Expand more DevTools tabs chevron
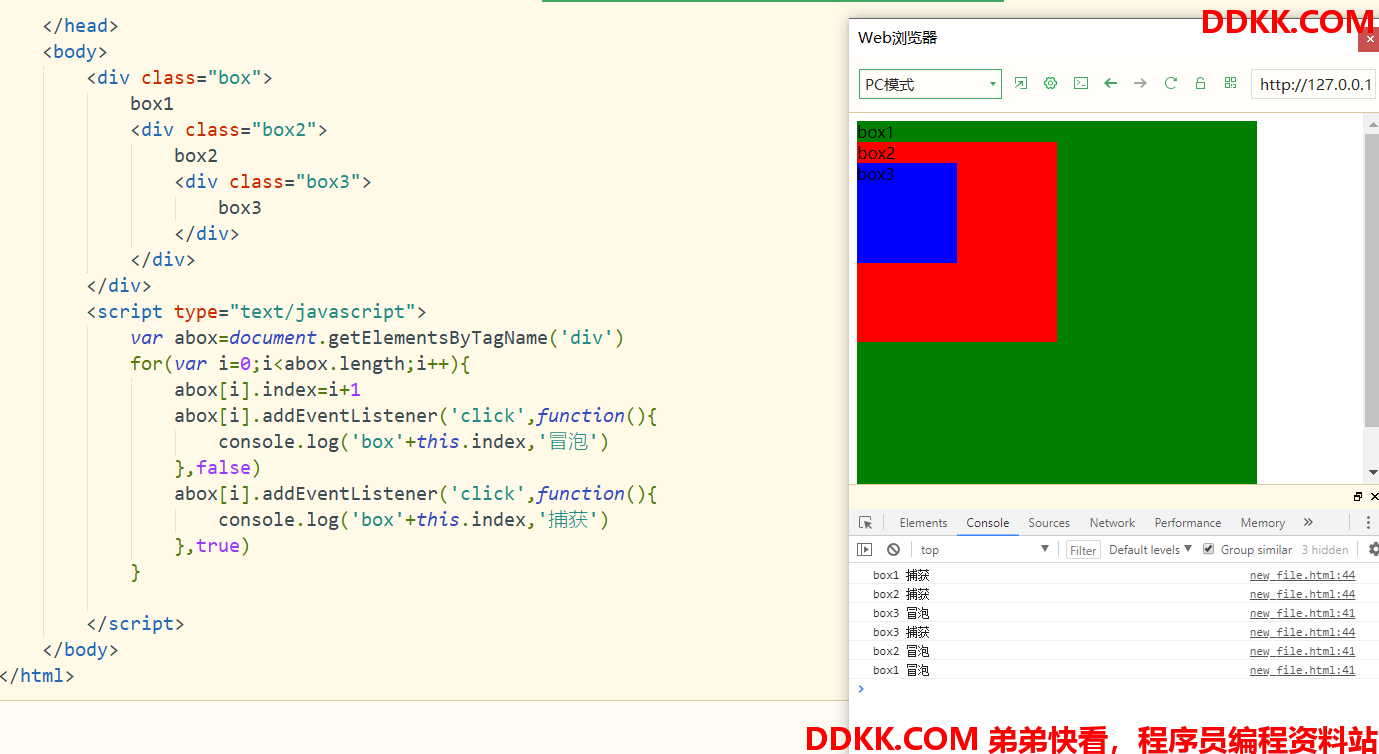This screenshot has width=1379, height=754. [1308, 523]
